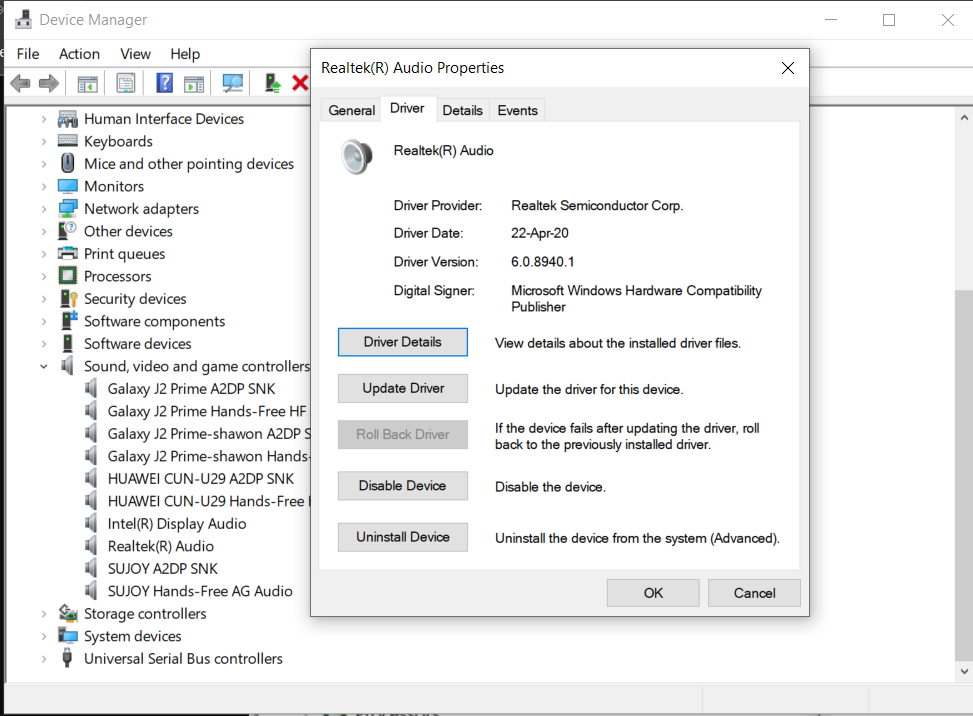Switch to the Details tab
The image size is (973, 716).
(x=462, y=110)
